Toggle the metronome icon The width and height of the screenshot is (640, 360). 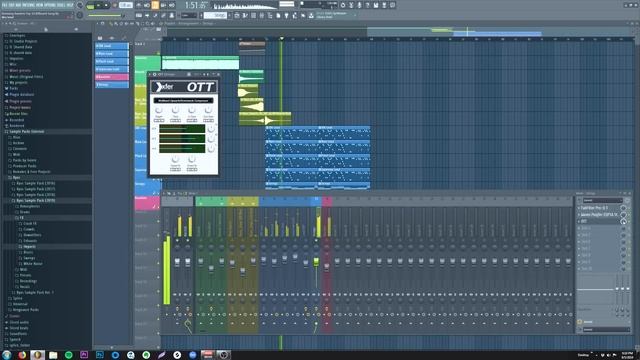(139, 5)
